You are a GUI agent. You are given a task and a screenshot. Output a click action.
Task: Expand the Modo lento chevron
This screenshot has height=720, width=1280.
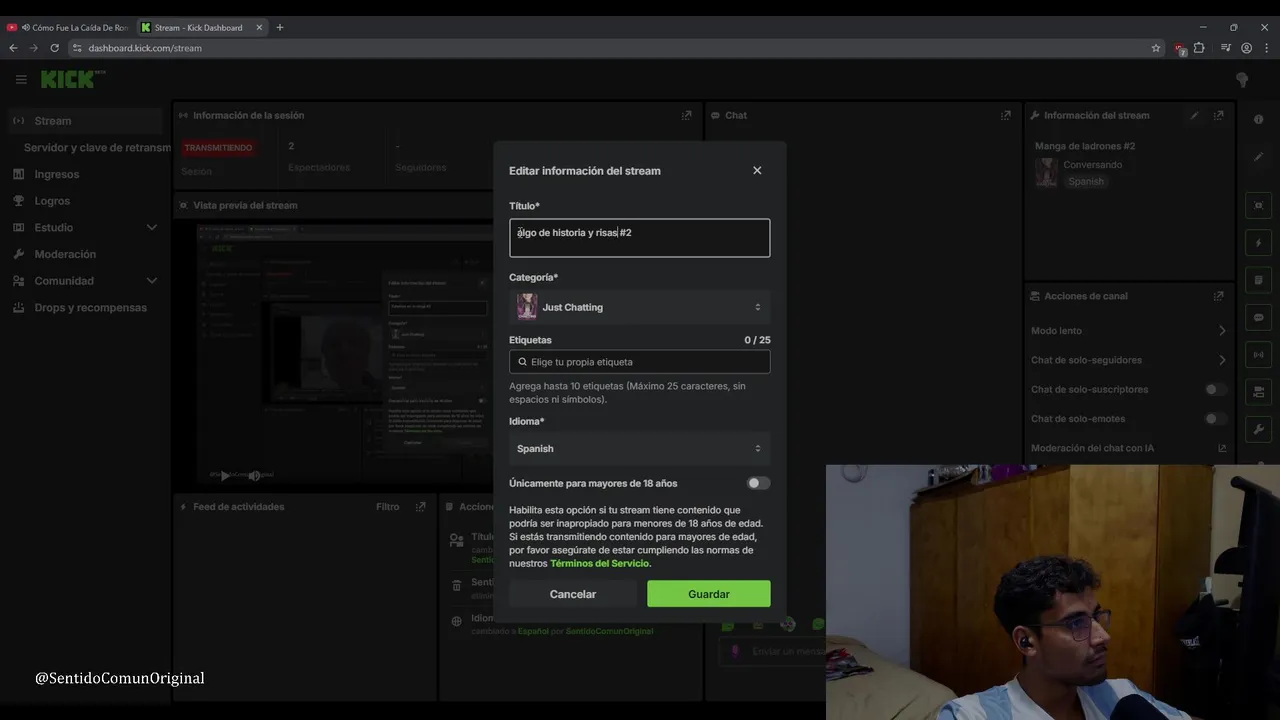[x=1222, y=331]
